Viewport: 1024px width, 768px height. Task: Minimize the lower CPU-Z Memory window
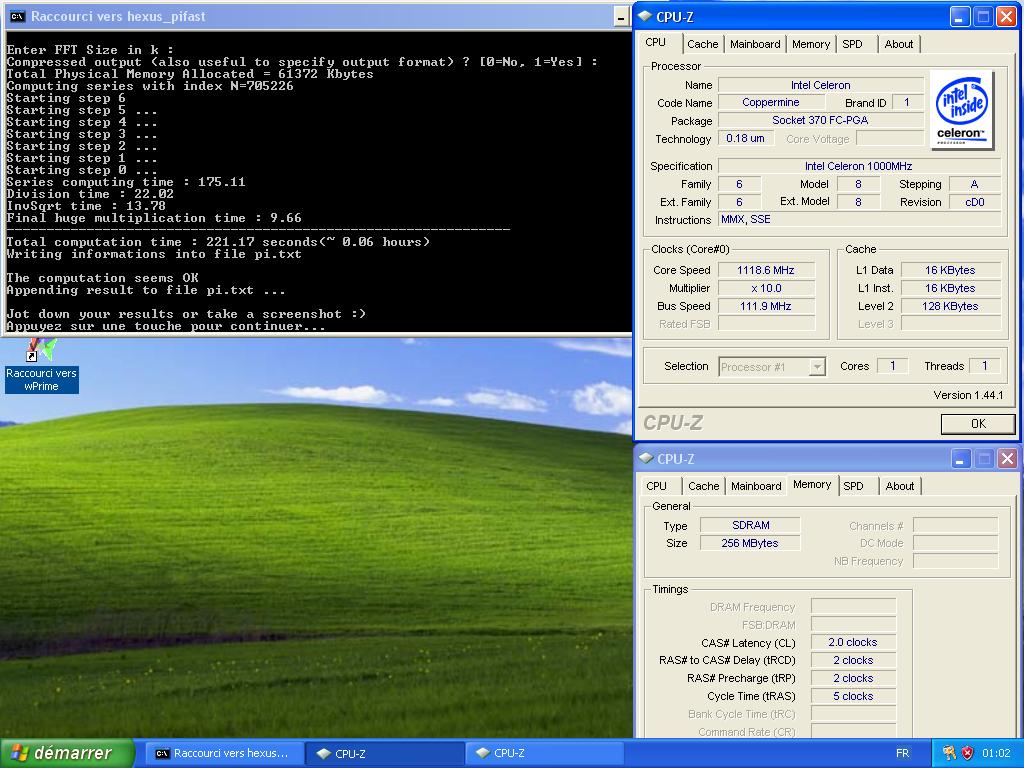(x=960, y=459)
